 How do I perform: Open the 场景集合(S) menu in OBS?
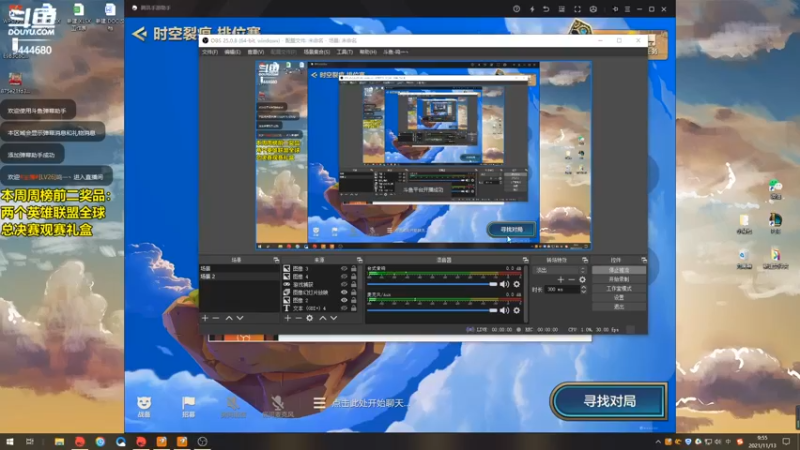[x=316, y=52]
